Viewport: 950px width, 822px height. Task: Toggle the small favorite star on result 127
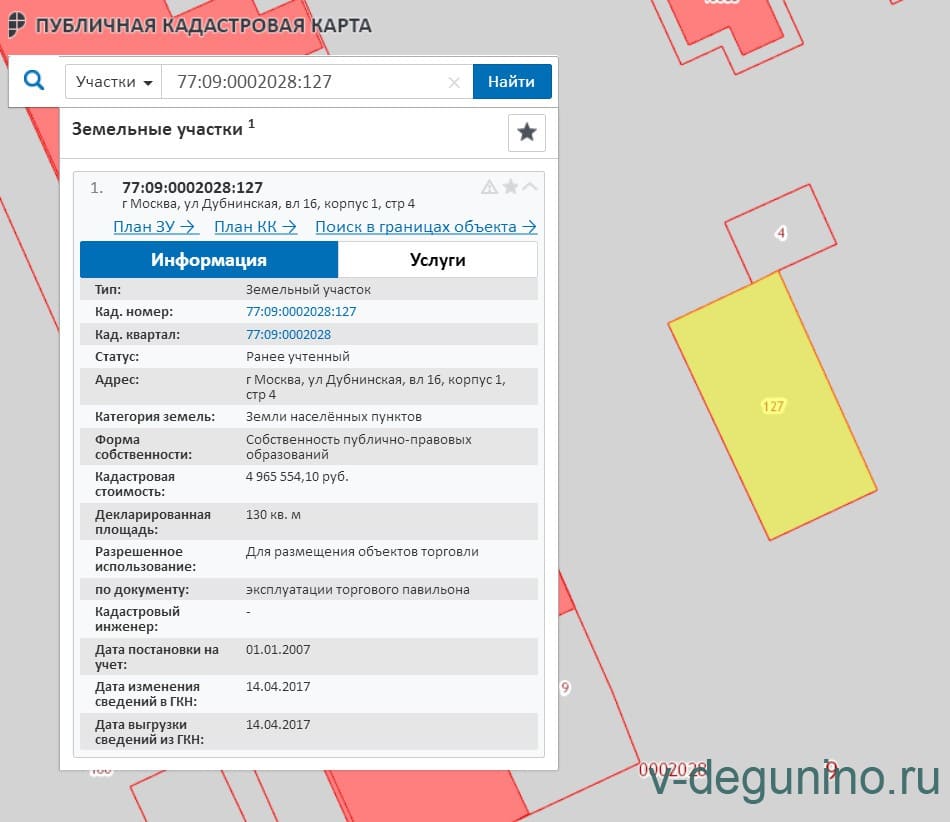click(510, 187)
